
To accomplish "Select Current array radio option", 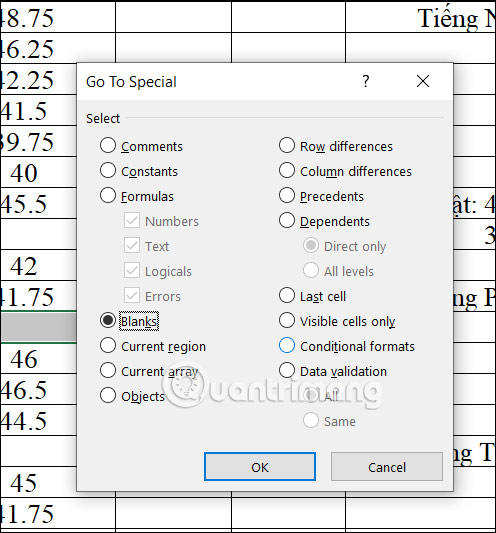I will click(x=108, y=371).
